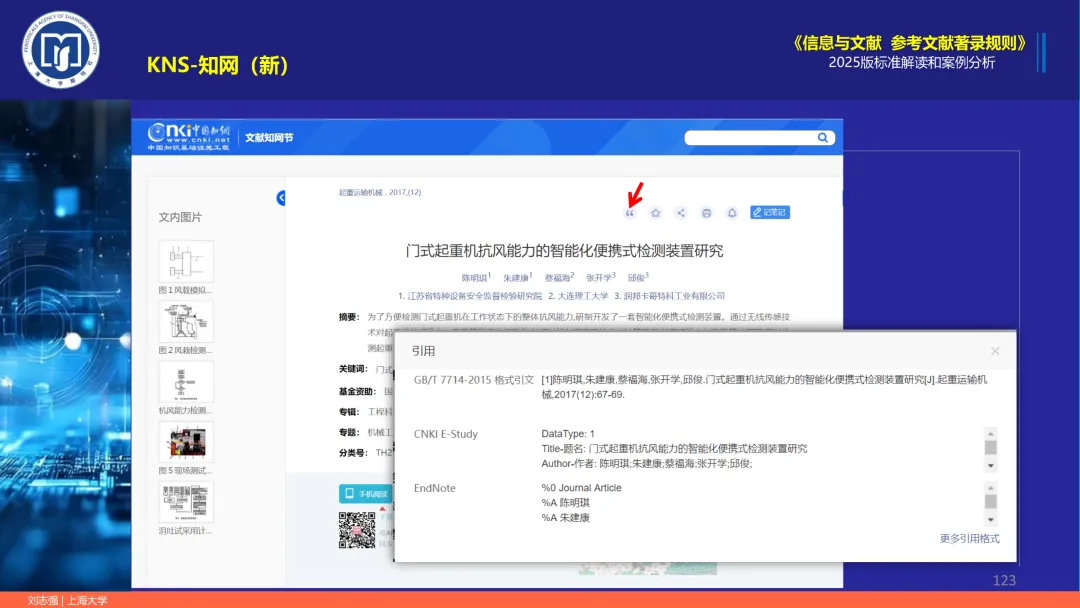Click the EndNote box scroll-down arrow

click(990, 520)
